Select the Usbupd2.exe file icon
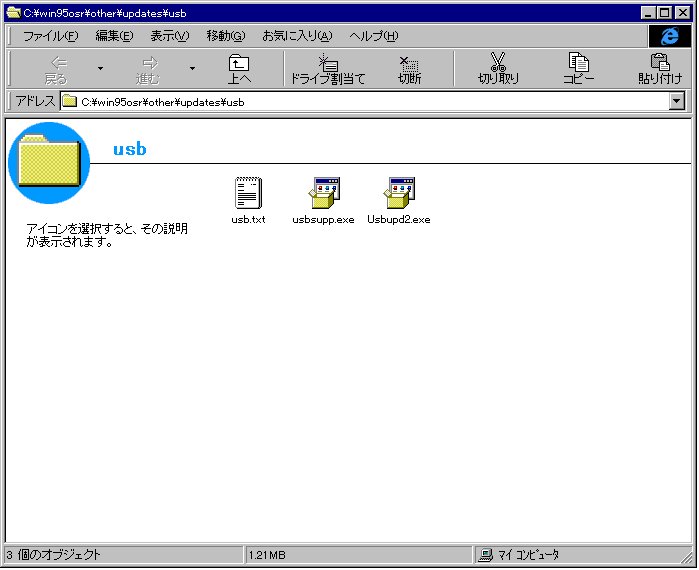Screen dimensions: 699x570 (399, 193)
